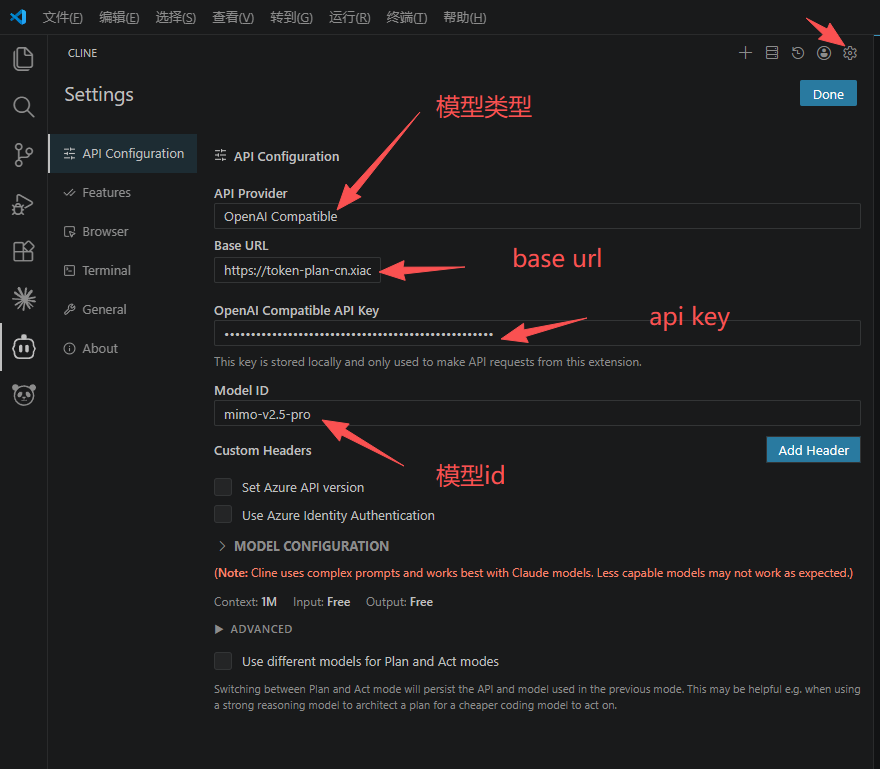
Task: Open Run and Debug view
Action: pos(23,204)
